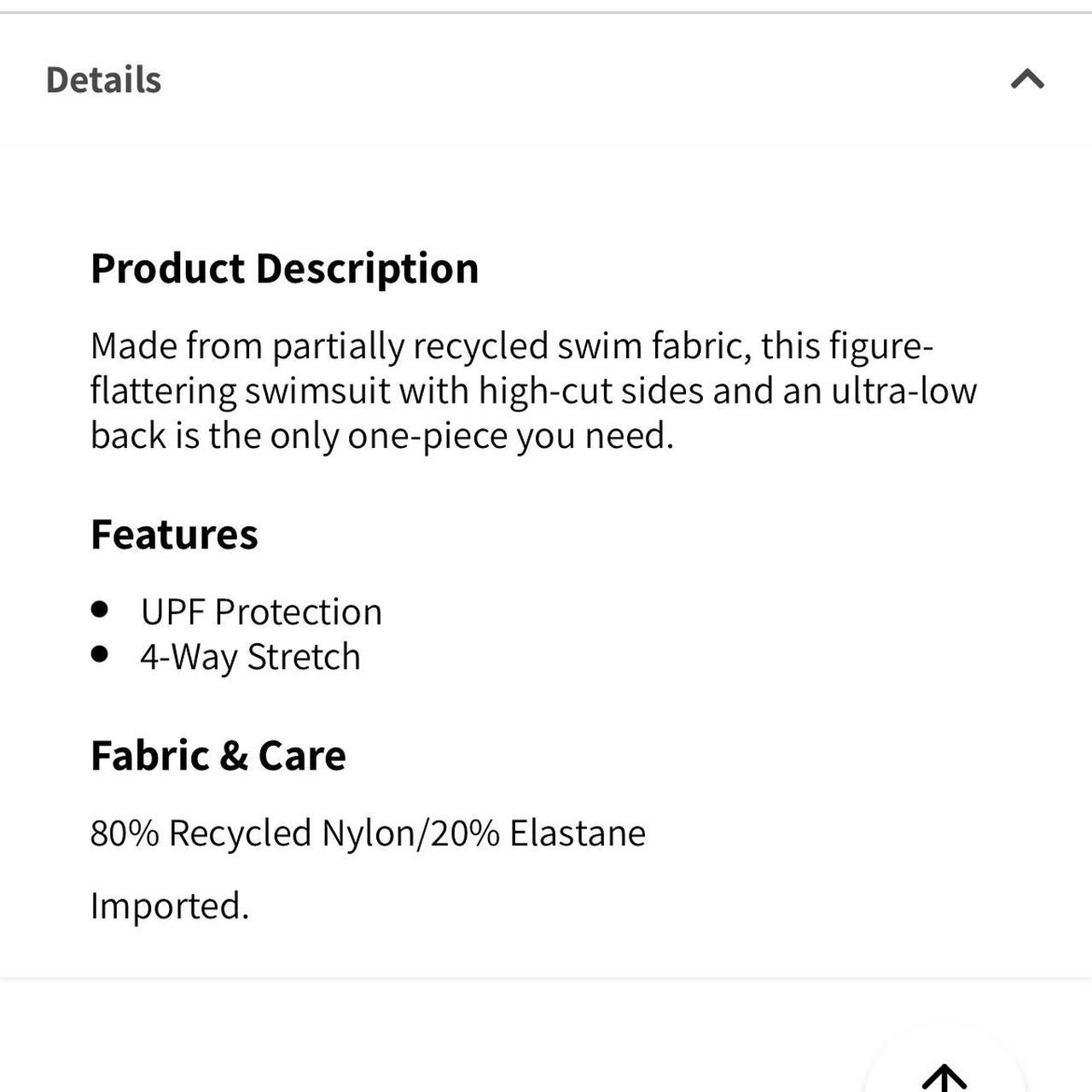Screen dimensions: 1092x1092
Task: Collapse the Details section chevron
Action: click(x=1027, y=79)
